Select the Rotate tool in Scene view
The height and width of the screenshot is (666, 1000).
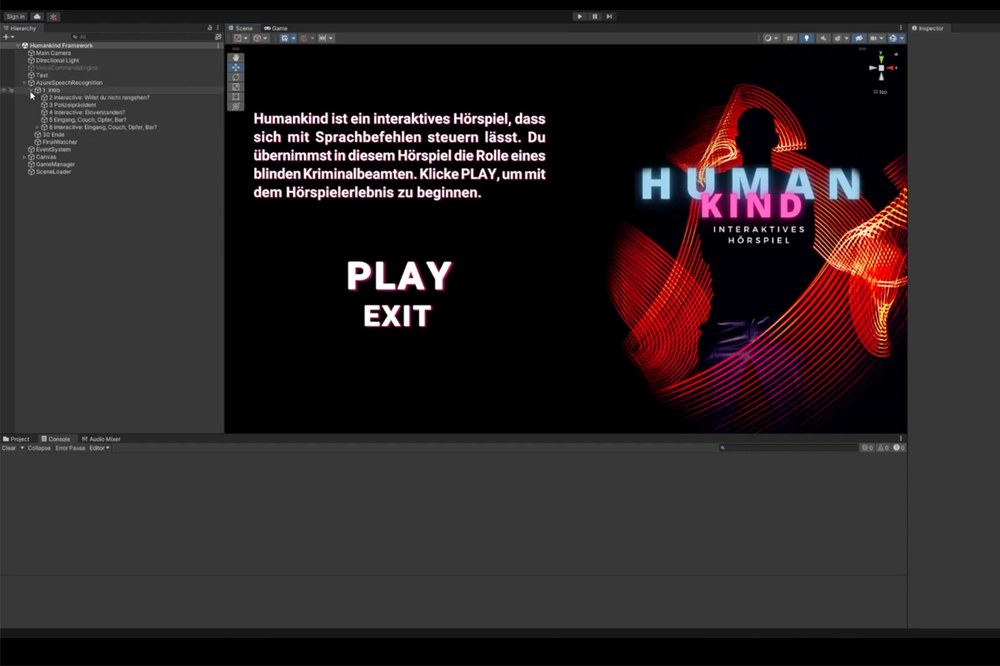(236, 77)
